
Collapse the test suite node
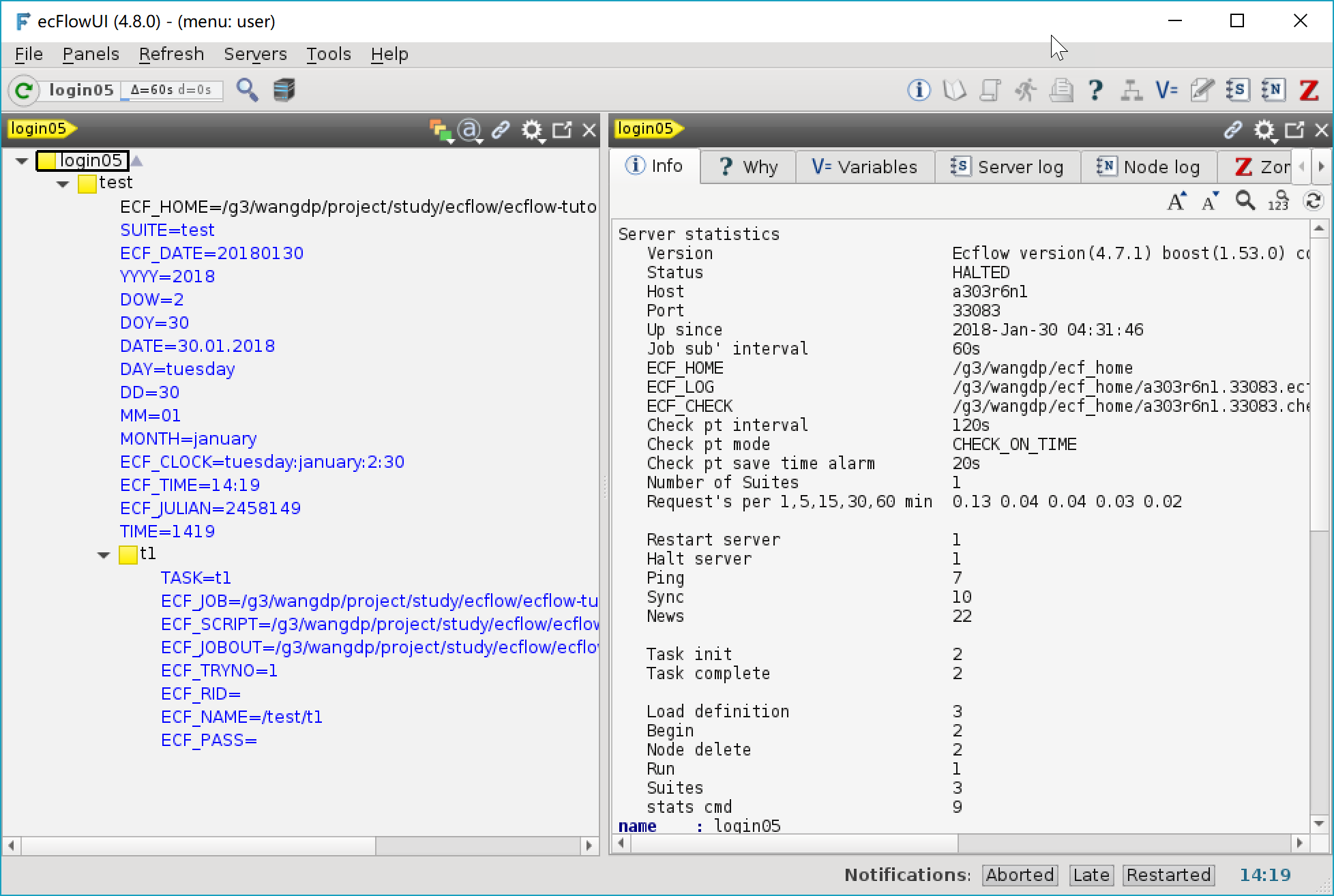coord(63,183)
